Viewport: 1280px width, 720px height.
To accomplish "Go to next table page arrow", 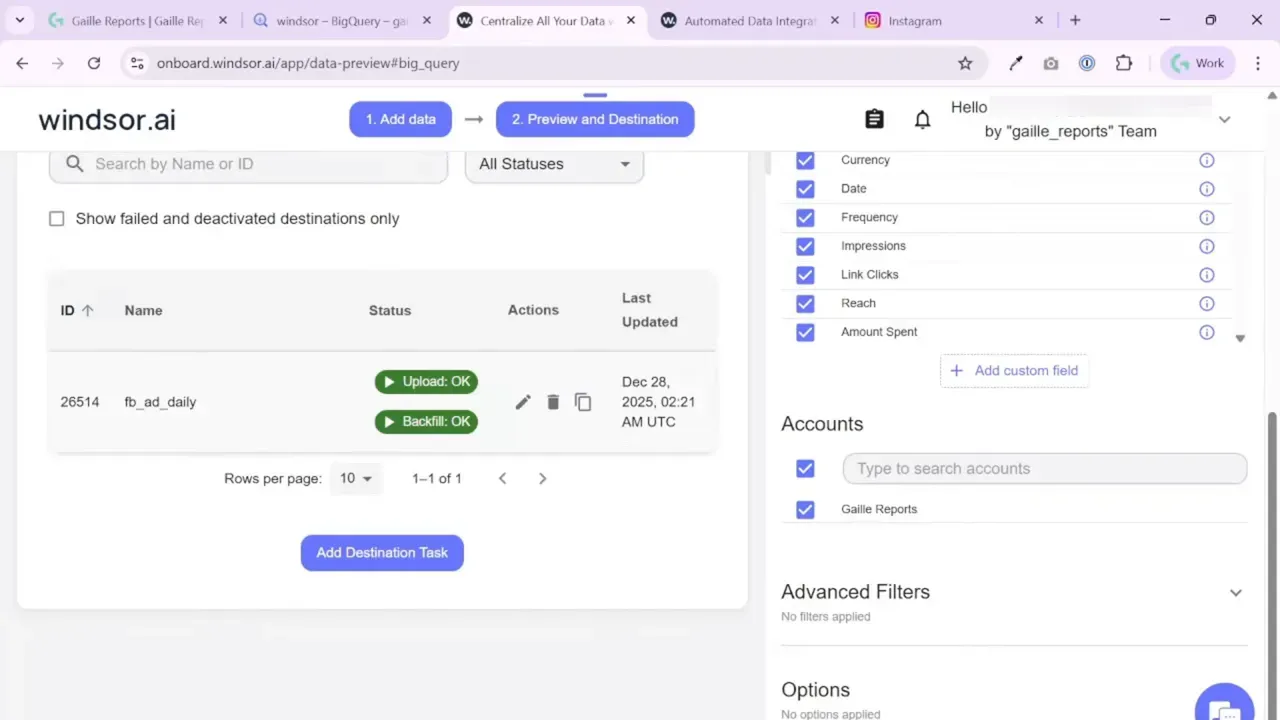I will (x=543, y=479).
